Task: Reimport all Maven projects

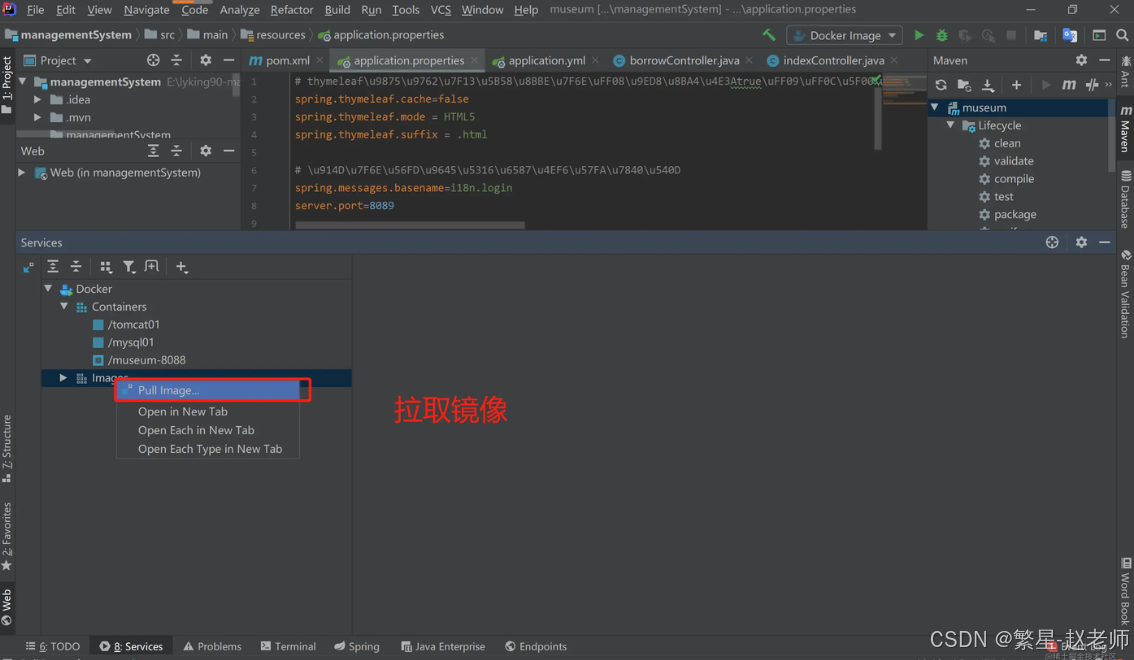Action: [x=941, y=86]
